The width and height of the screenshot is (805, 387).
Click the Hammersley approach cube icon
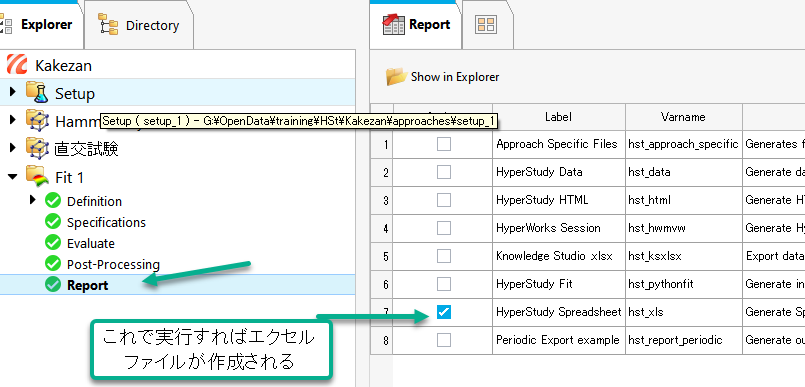click(37, 121)
